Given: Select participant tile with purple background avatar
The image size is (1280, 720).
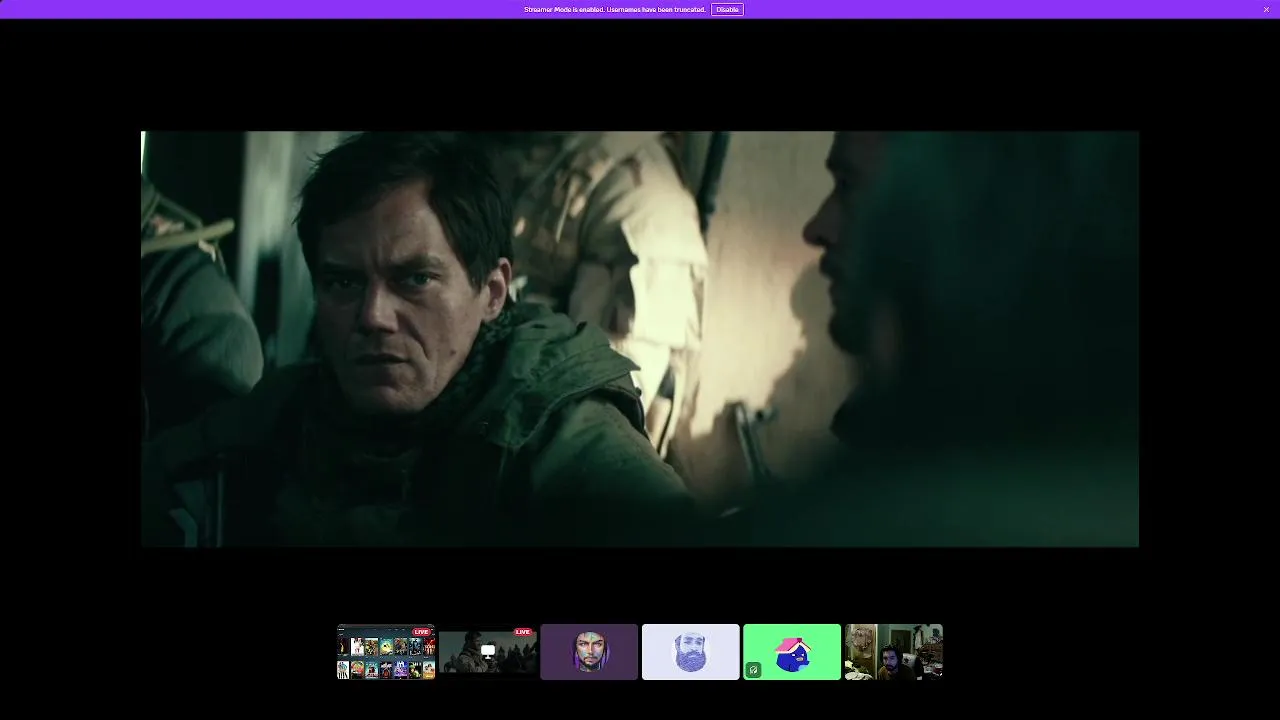Looking at the screenshot, I should [589, 652].
